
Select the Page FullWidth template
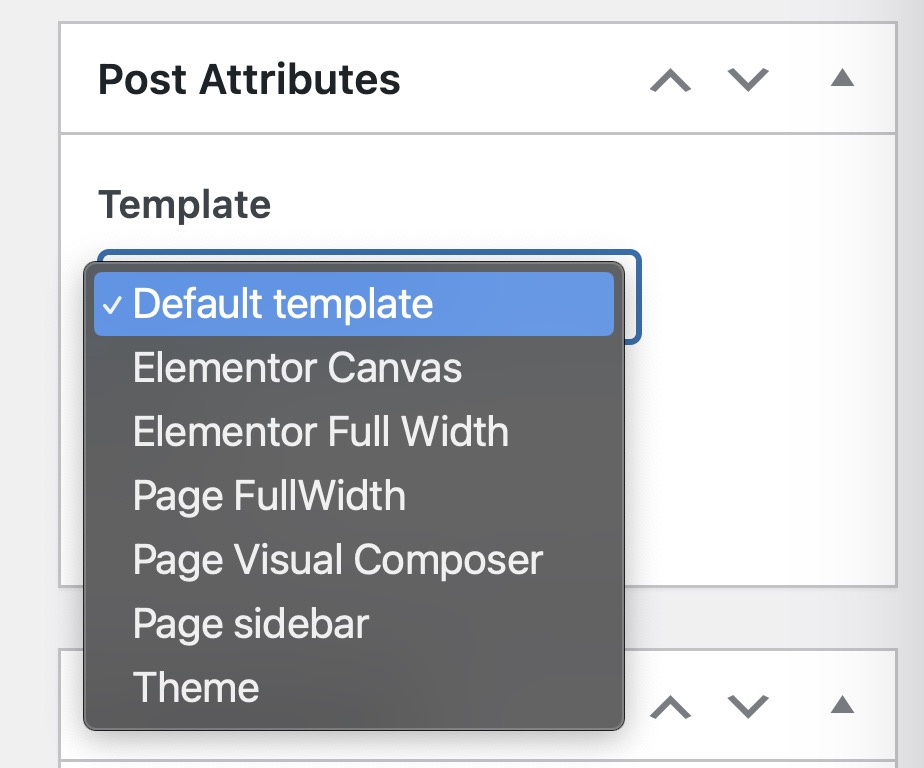pyautogui.click(x=269, y=496)
